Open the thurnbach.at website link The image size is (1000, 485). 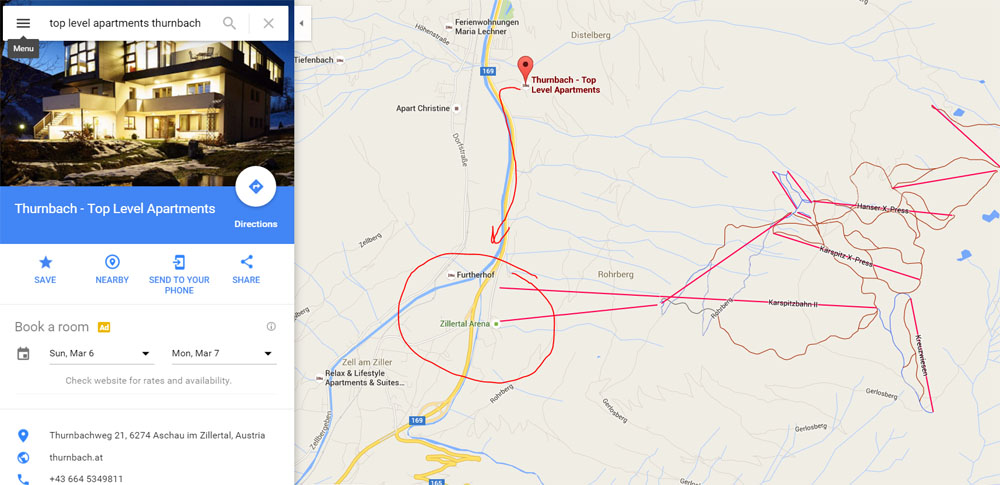point(76,458)
